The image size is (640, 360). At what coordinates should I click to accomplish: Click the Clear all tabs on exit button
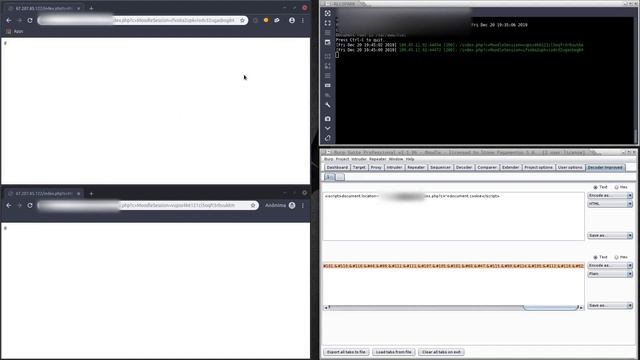tap(441, 352)
